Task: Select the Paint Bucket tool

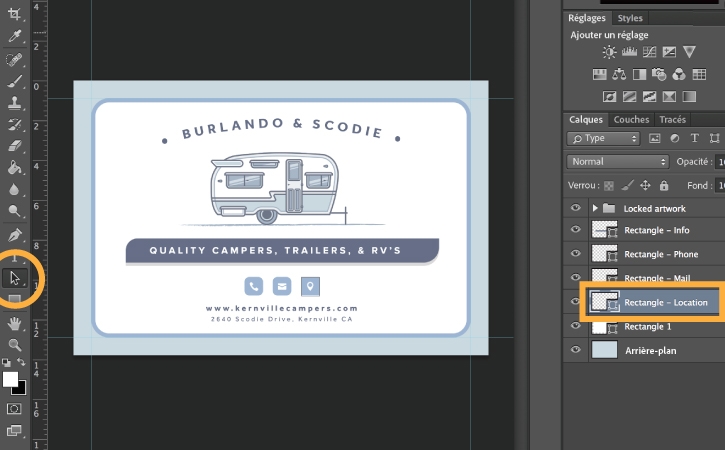Action: [14, 167]
